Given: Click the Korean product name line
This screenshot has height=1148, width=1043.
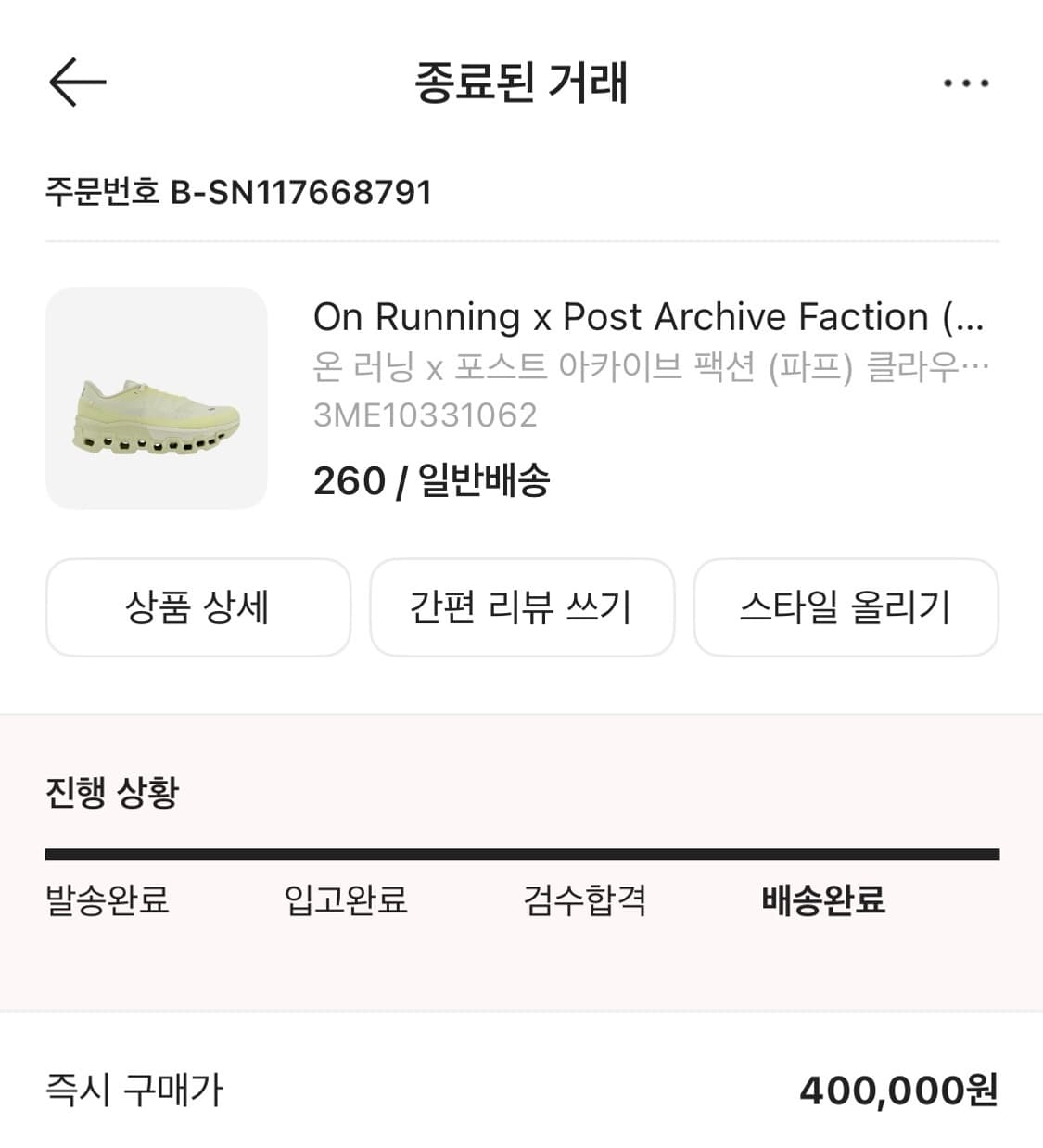Looking at the screenshot, I should tap(650, 367).
